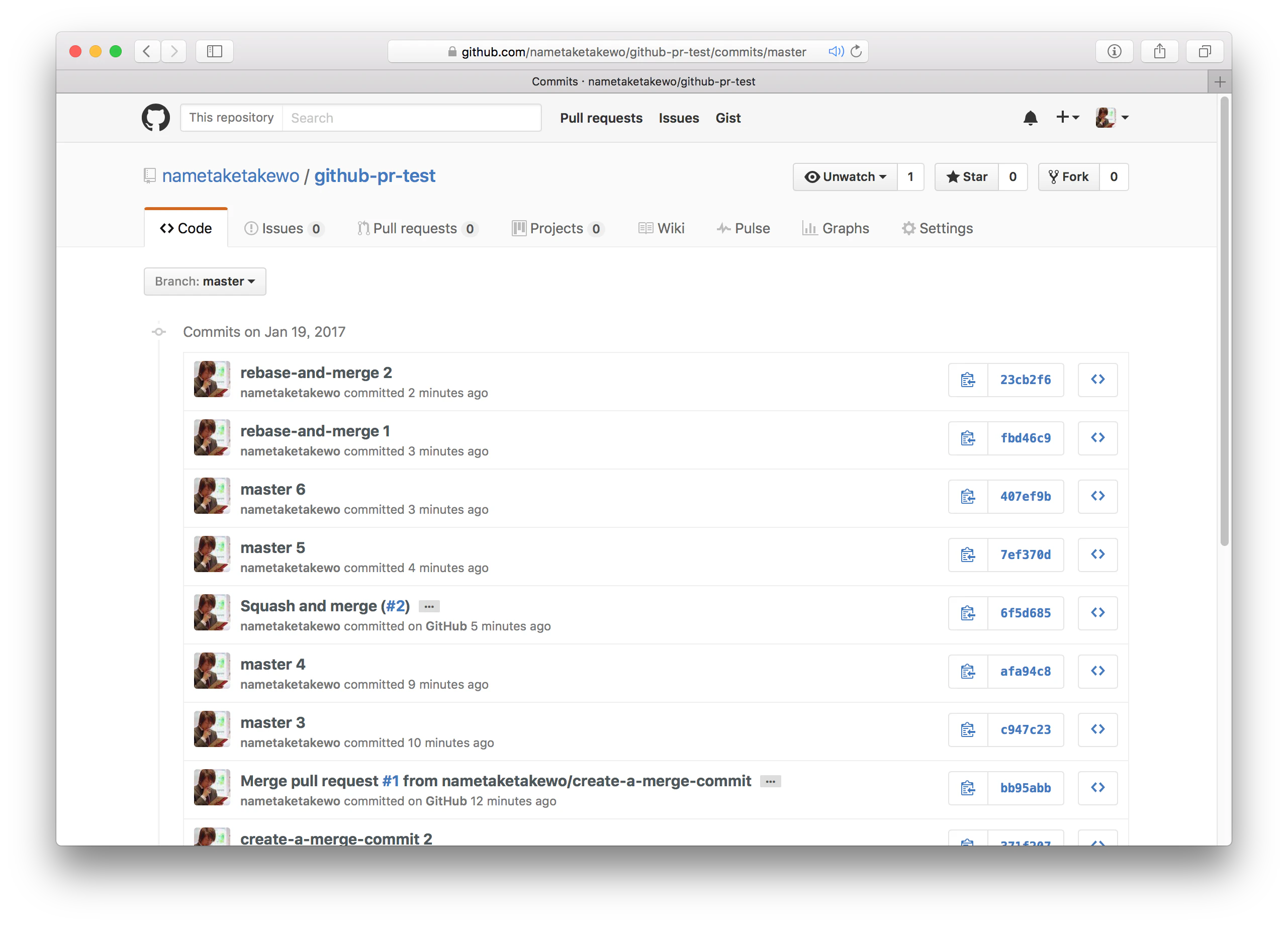
Task: Copy SHA for commit 6f5d685
Action: point(968,613)
